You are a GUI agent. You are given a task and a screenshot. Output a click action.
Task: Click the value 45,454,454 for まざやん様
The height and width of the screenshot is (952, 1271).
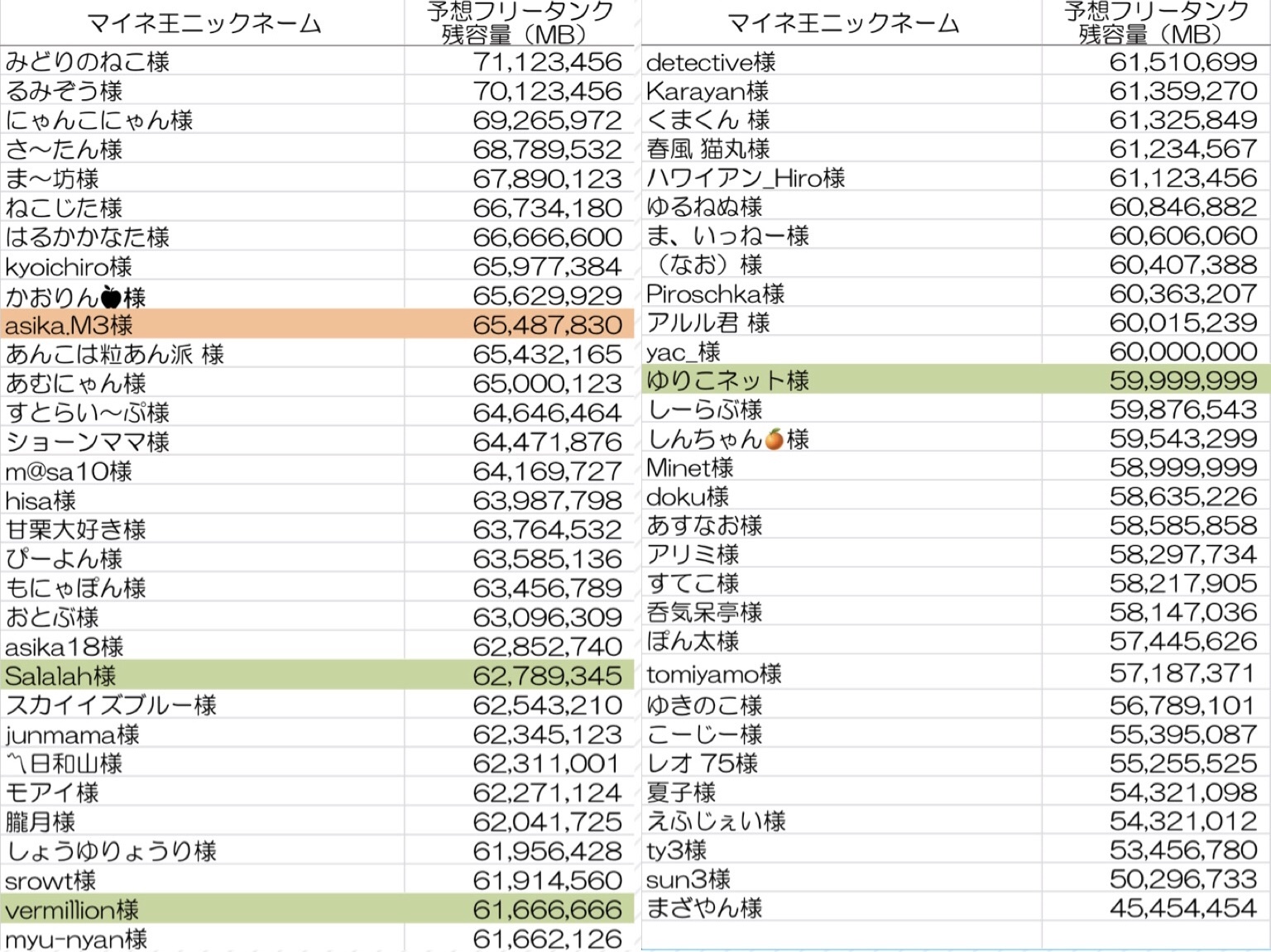(x=1182, y=908)
